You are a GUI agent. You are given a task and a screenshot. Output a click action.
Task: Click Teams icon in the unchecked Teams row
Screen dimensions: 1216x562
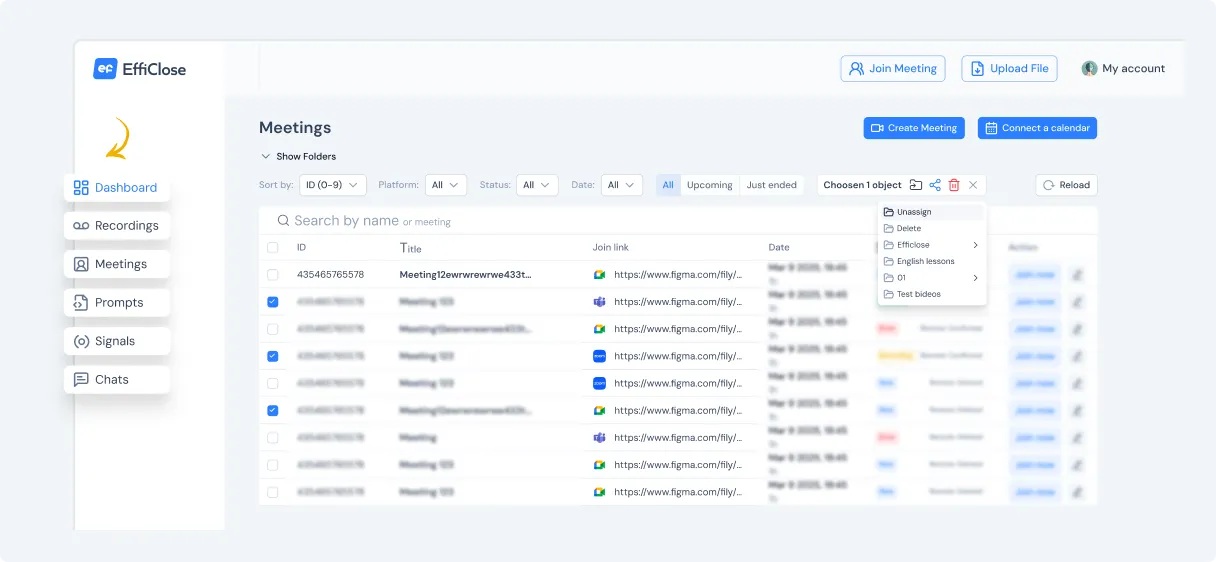point(599,437)
